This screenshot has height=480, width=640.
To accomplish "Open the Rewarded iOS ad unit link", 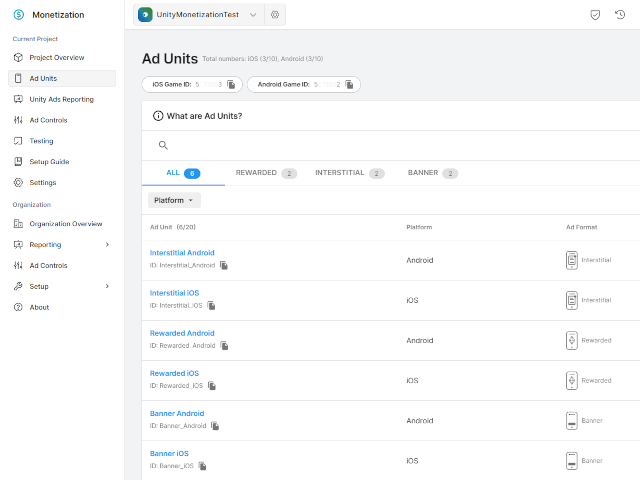I will (174, 373).
